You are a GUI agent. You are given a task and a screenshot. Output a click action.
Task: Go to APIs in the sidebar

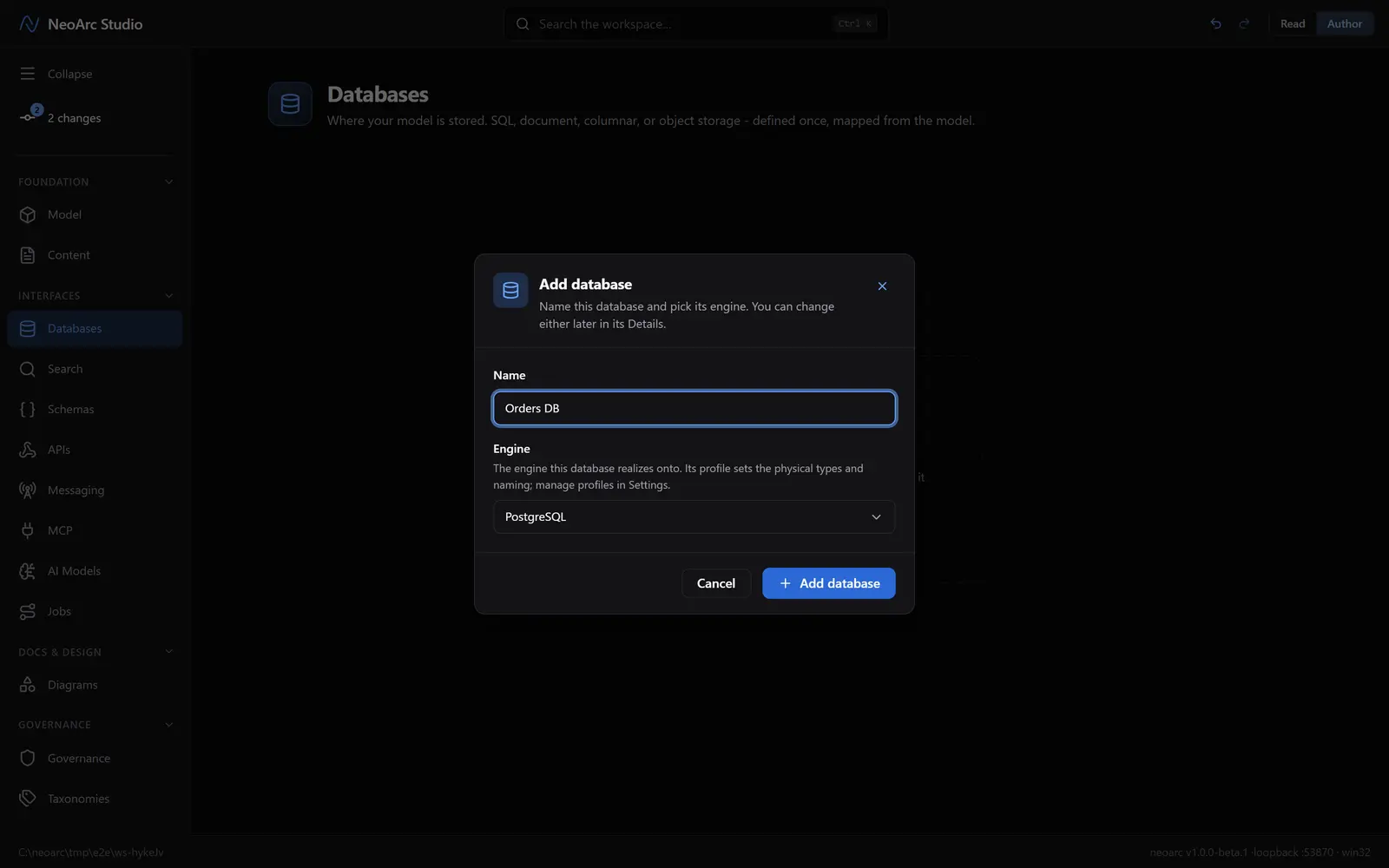[x=95, y=450]
